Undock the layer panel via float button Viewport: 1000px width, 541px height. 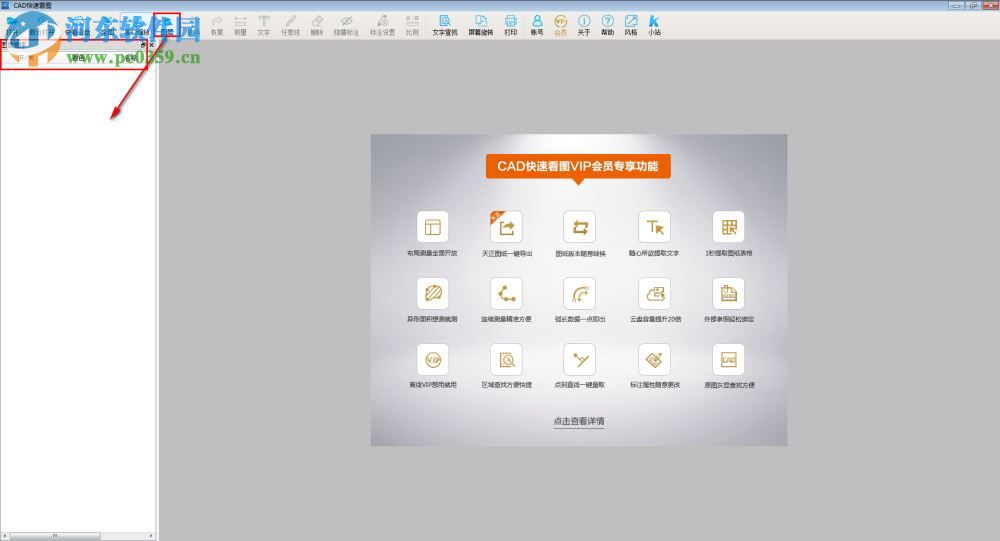pos(143,45)
